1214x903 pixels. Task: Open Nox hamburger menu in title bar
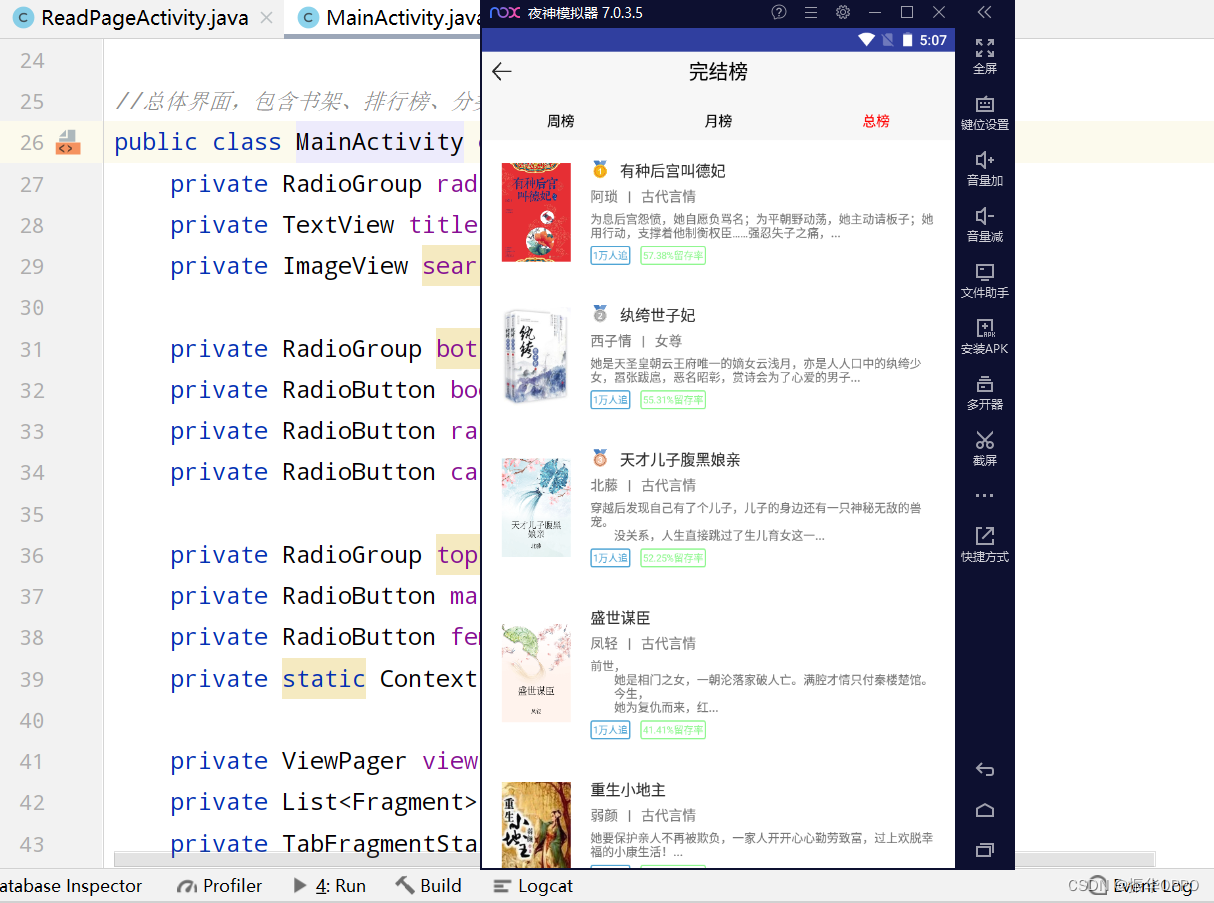(x=811, y=12)
